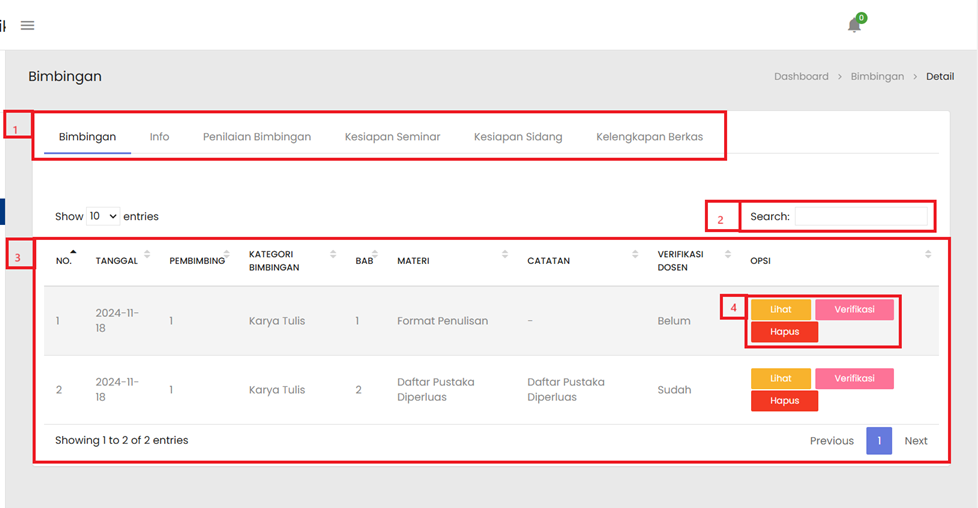Image resolution: width=978 pixels, height=508 pixels.
Task: Sort table by TANGGAL column
Action: 147,254
